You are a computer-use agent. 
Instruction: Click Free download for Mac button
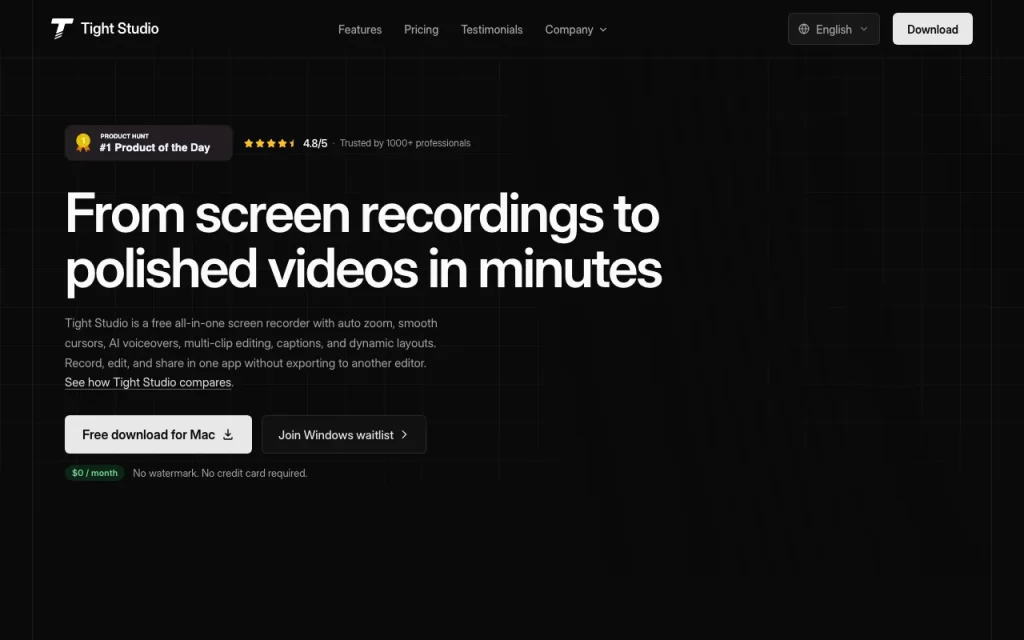[158, 434]
